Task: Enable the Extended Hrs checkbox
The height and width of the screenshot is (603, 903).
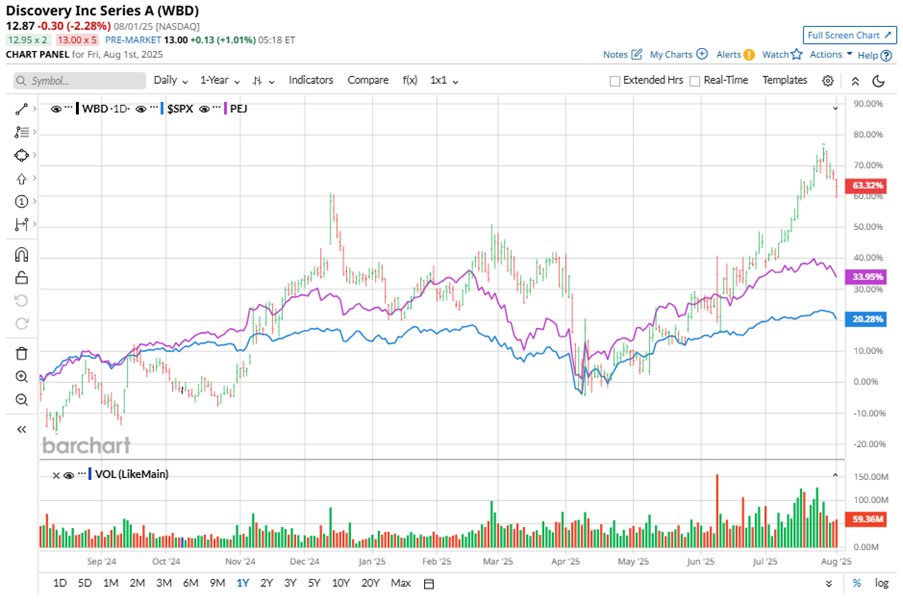Action: pyautogui.click(x=614, y=81)
